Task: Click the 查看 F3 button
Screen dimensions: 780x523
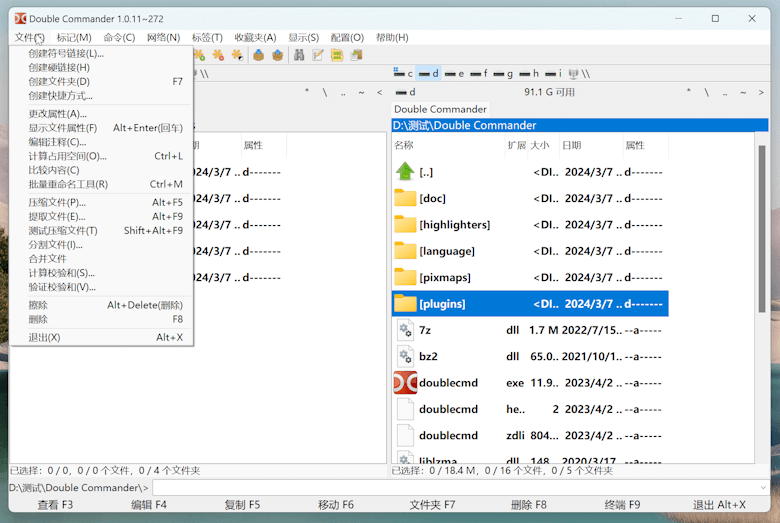Action: pyautogui.click(x=55, y=505)
